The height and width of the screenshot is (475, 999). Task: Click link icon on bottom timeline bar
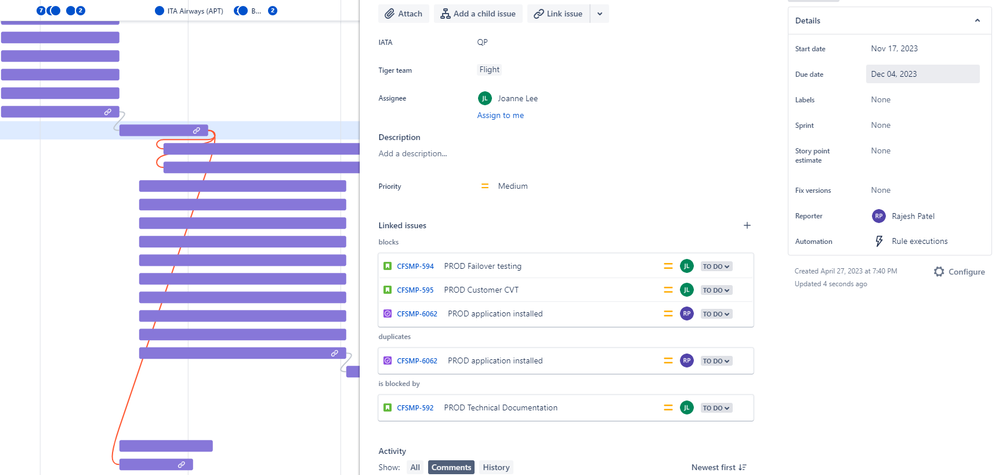pos(181,465)
